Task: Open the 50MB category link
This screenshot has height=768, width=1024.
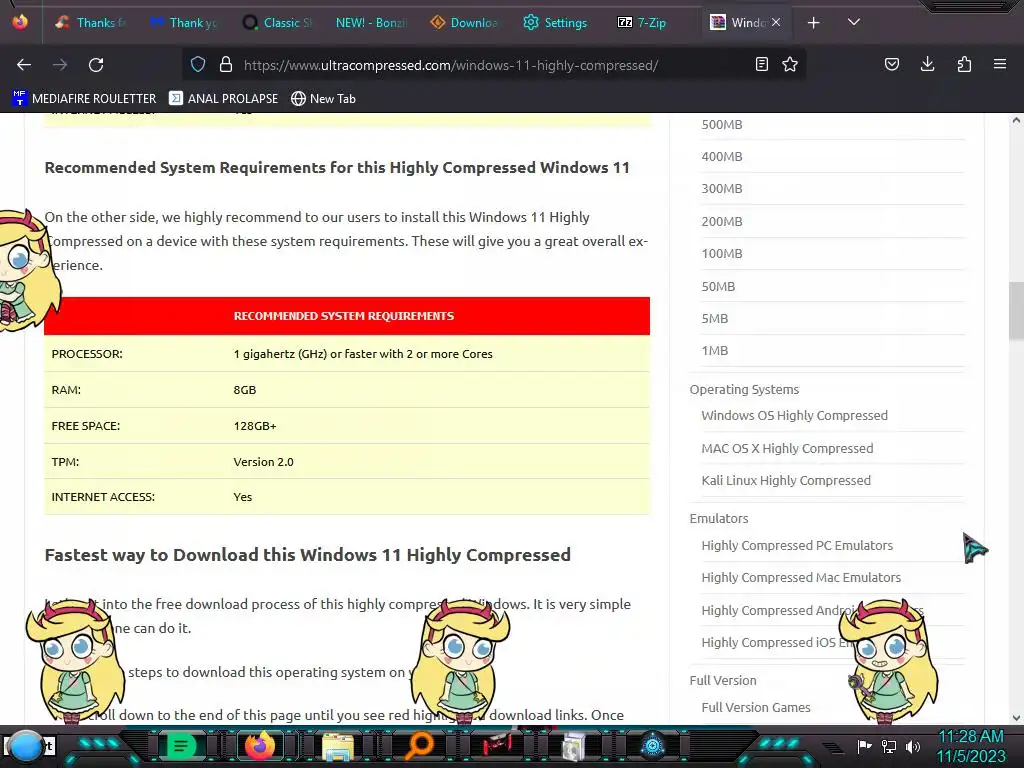Action: (718, 286)
